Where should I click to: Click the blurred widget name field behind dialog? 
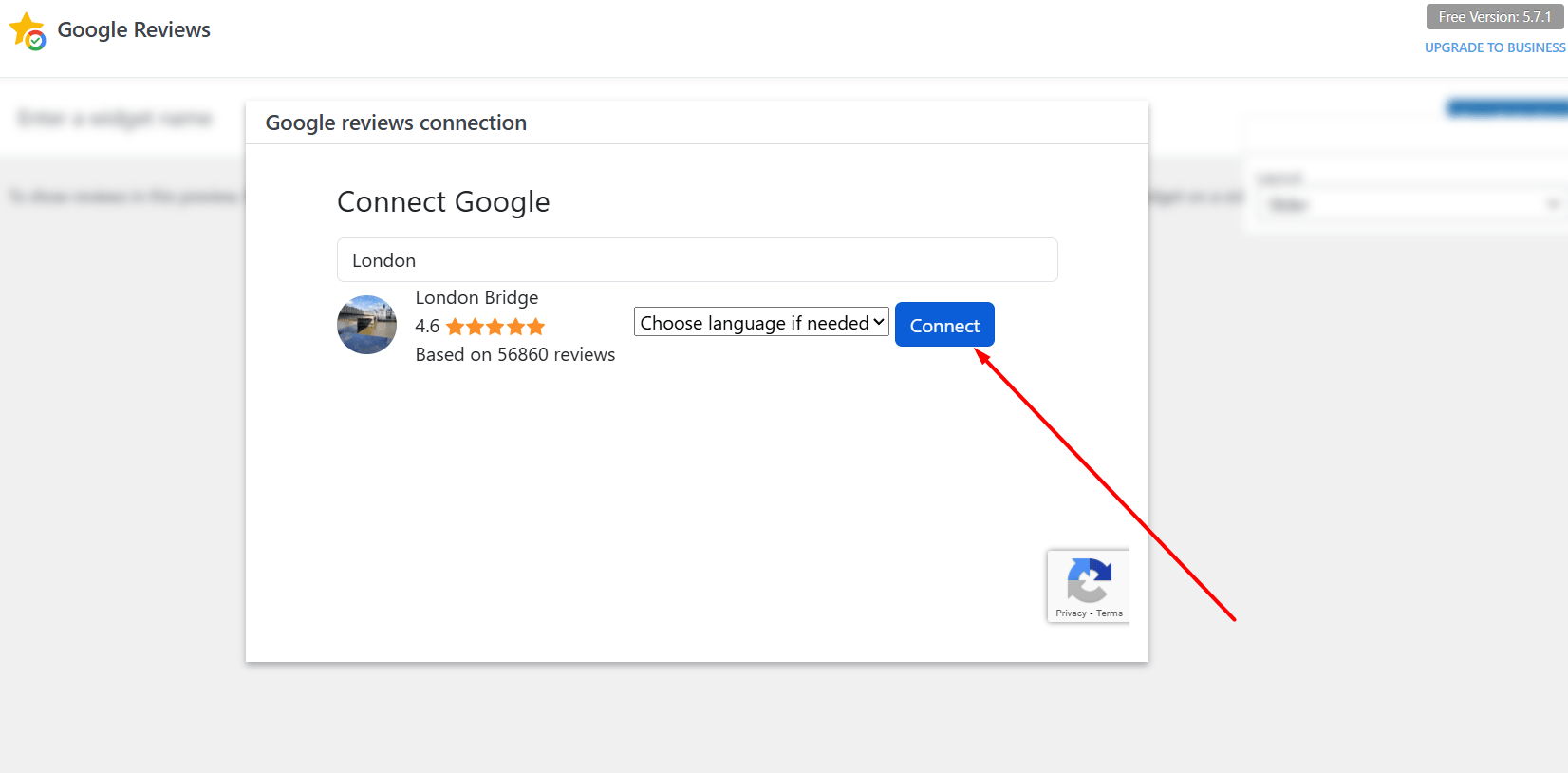point(116,119)
